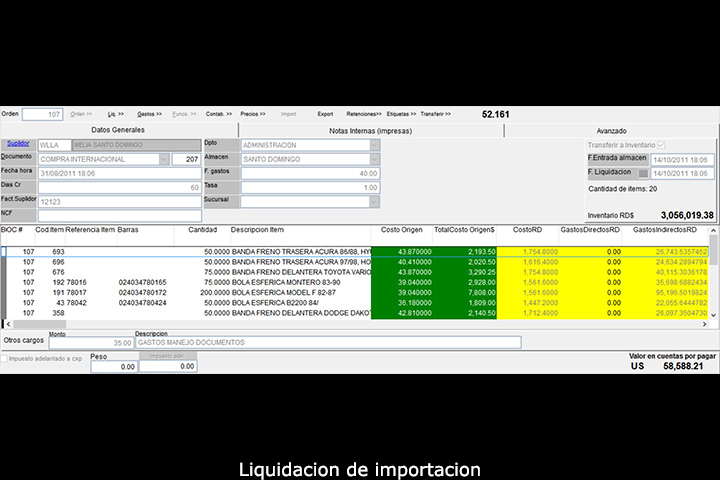Click the Suplidor link label
720x480 pixels.
click(17, 144)
